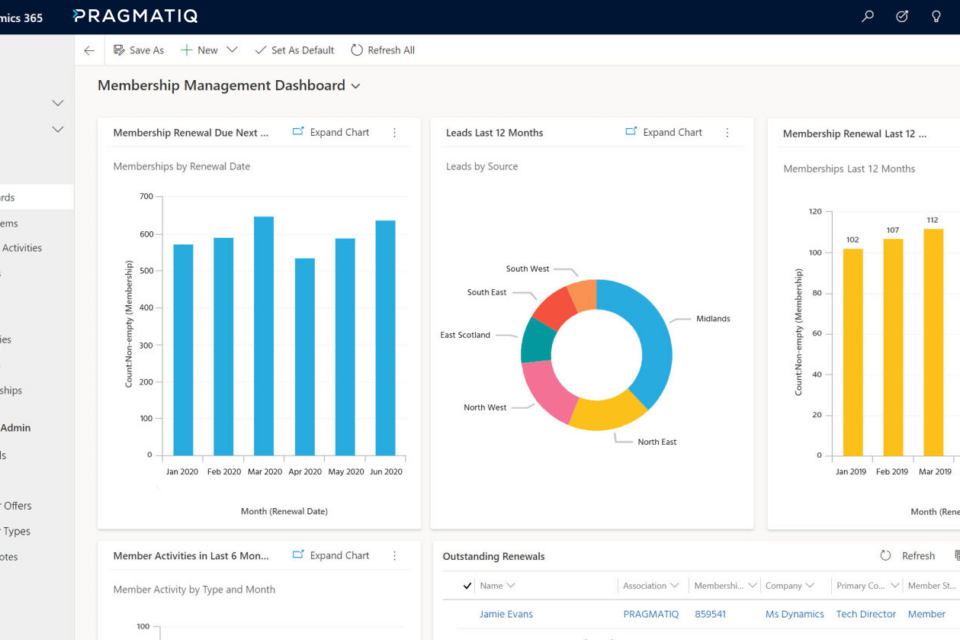Refresh the Outstanding Renewals grid
Image resolution: width=960 pixels, height=640 pixels.
pos(908,556)
